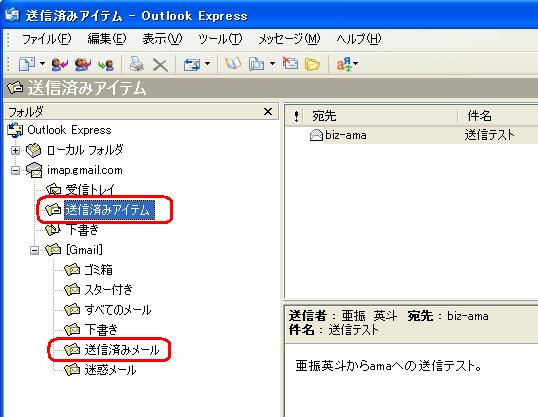Select the imap.gmail.com account

[x=84, y=170]
